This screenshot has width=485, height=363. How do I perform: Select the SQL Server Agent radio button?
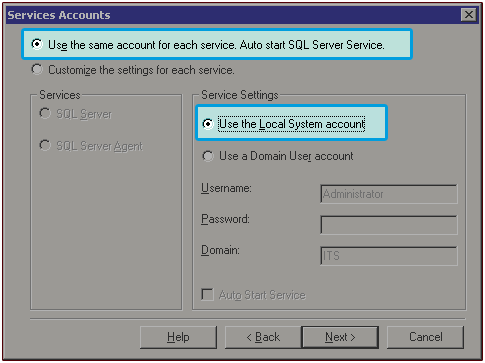(x=45, y=145)
